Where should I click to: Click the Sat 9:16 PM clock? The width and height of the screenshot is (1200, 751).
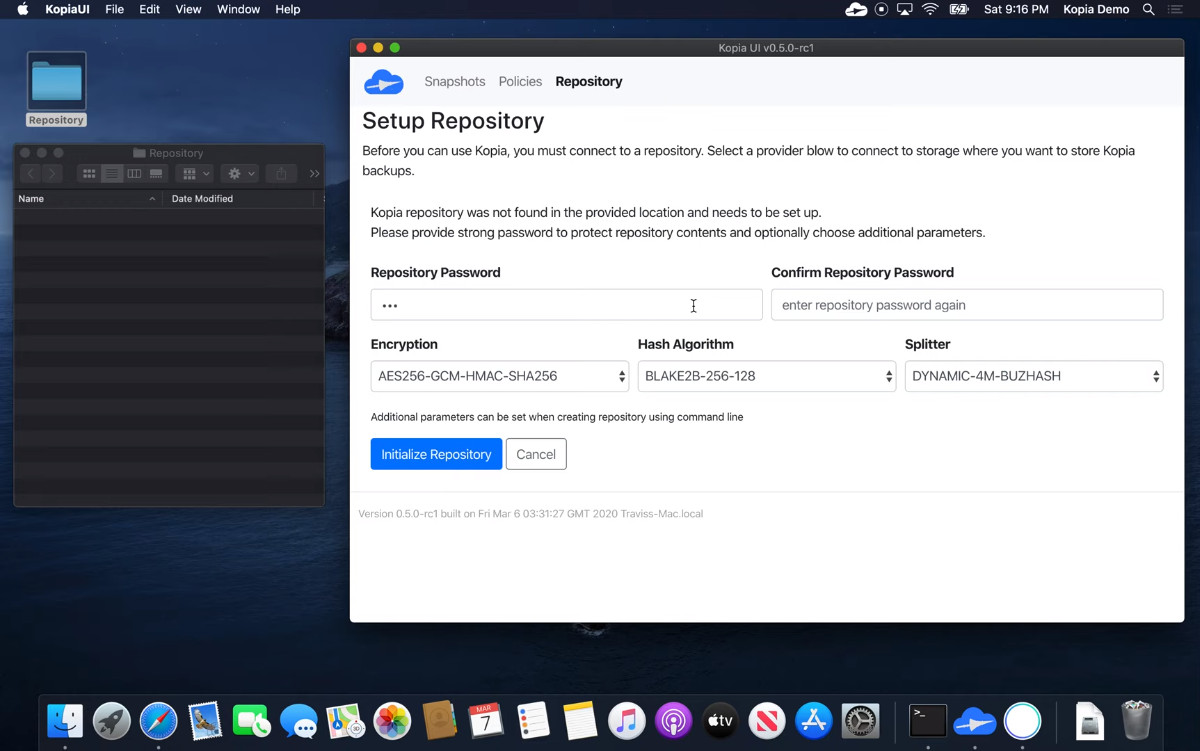1016,9
